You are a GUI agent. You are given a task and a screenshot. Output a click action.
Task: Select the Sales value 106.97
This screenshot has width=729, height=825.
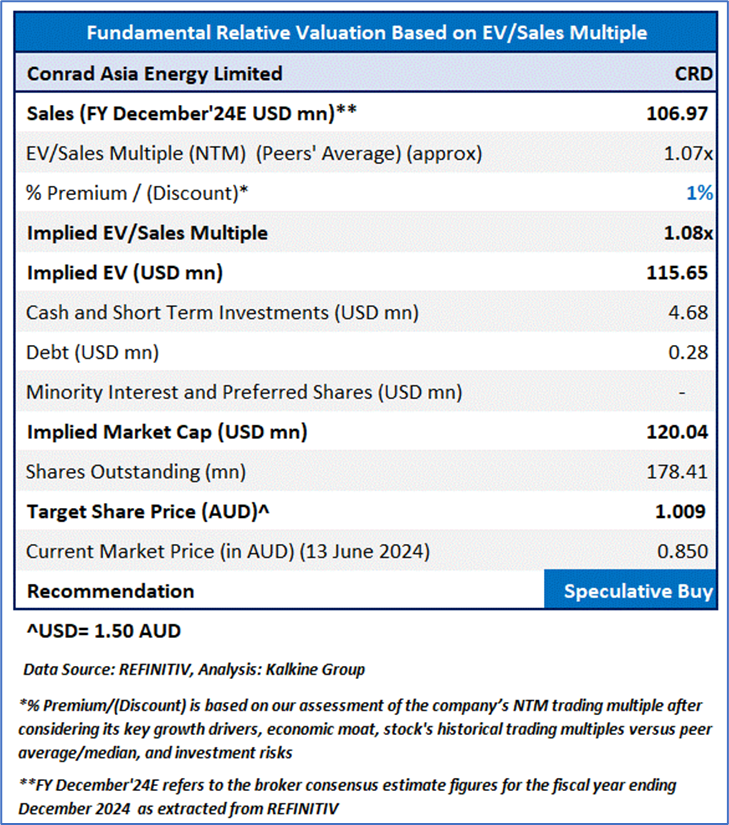(x=677, y=113)
